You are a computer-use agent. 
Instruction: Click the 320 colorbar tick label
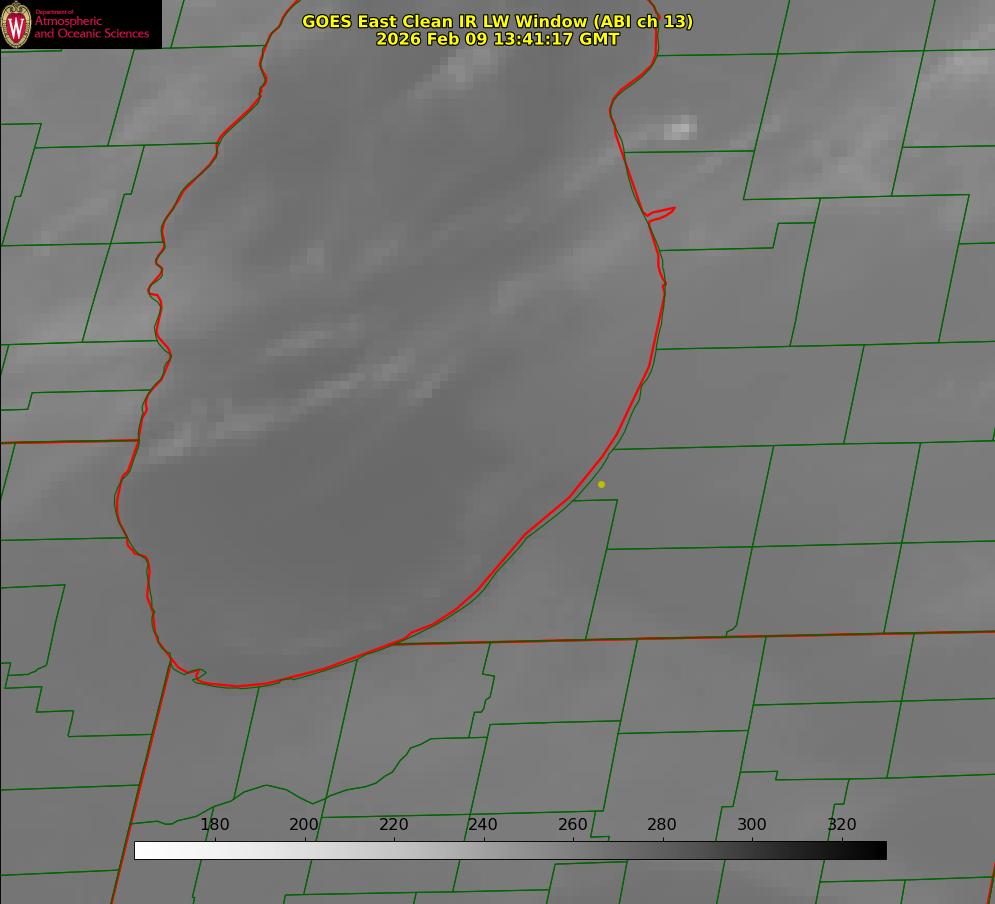[842, 825]
